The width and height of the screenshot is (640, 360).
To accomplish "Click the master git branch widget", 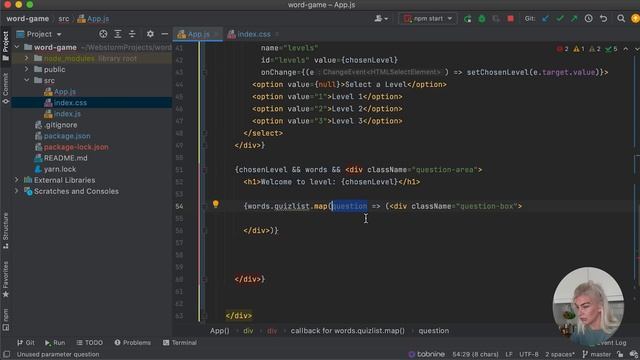I will [596, 354].
